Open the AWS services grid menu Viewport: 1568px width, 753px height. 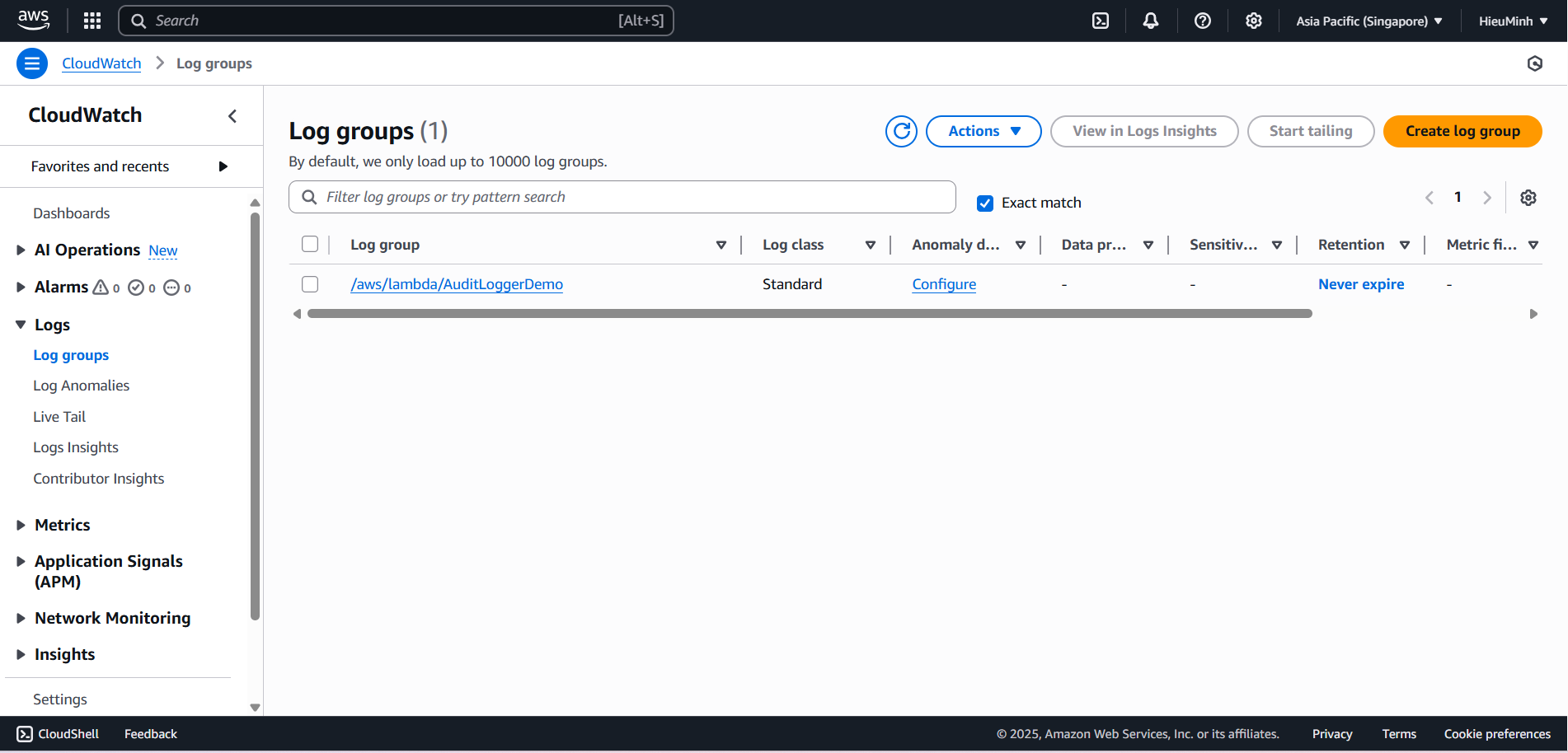click(x=92, y=21)
